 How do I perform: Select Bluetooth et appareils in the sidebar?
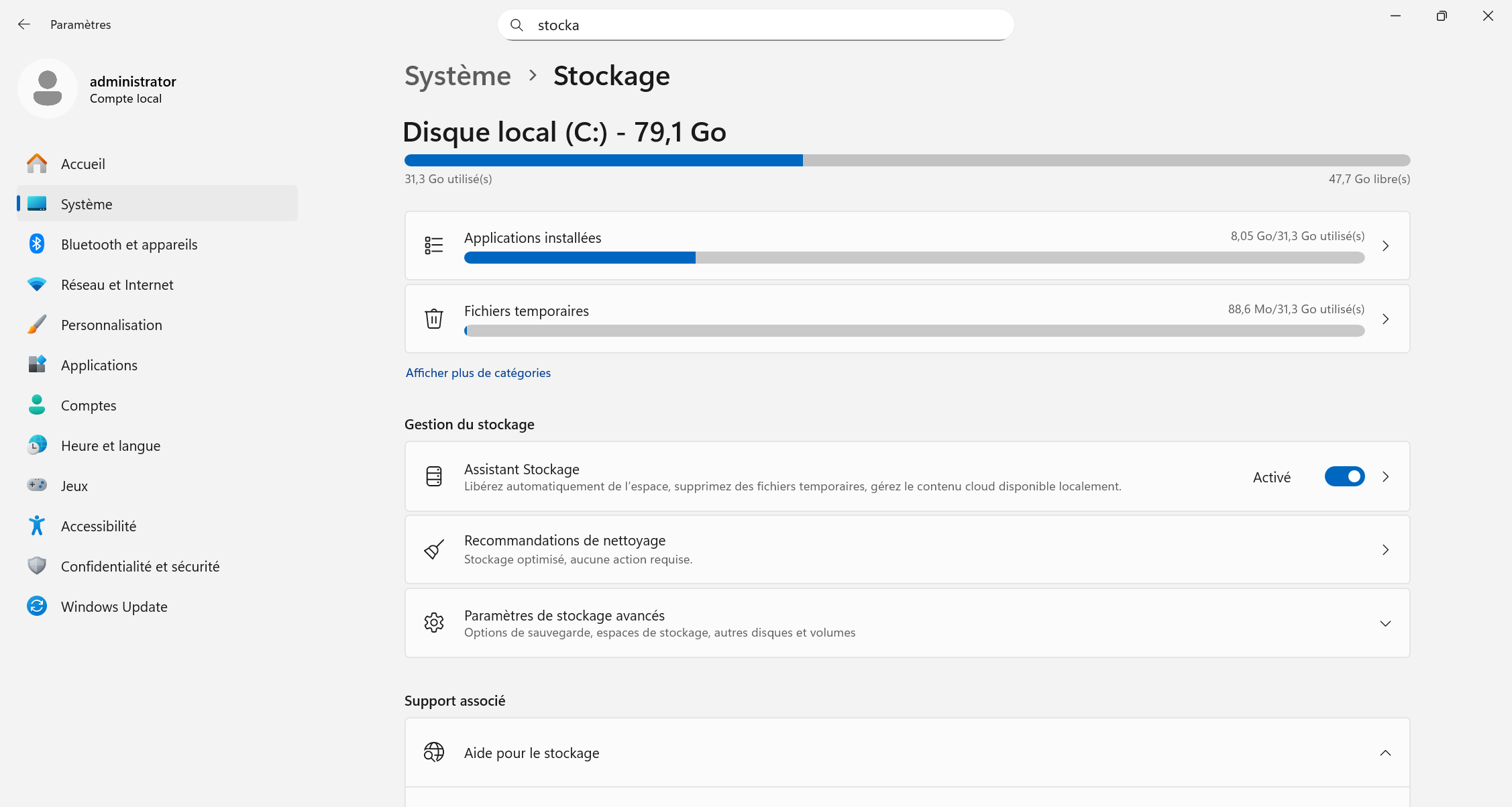pyautogui.click(x=157, y=244)
